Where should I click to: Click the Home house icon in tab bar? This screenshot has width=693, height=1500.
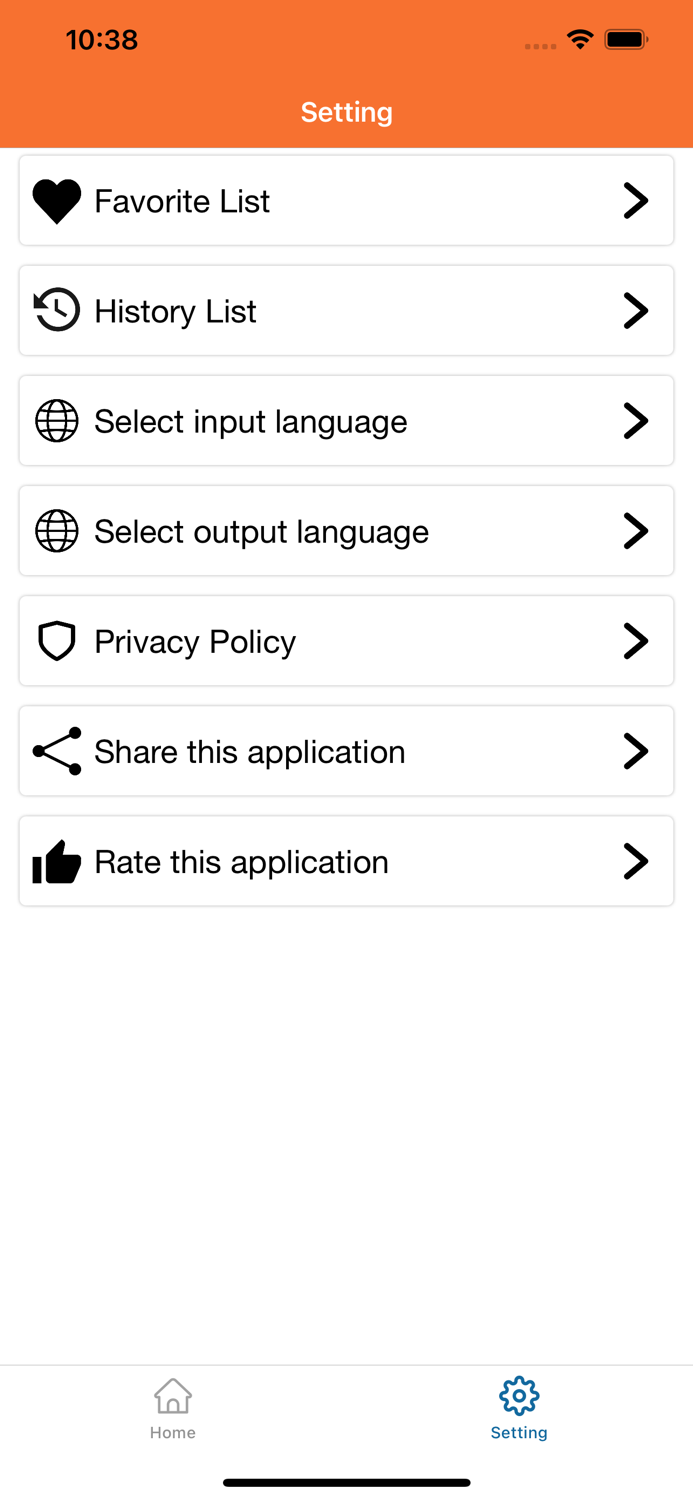click(x=173, y=1394)
